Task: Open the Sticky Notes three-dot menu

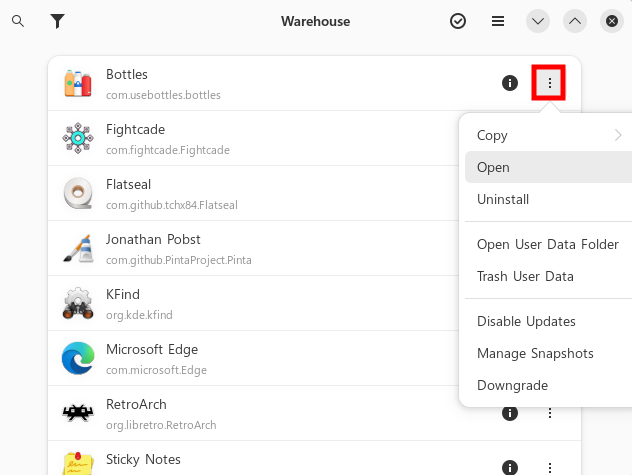Action: [549, 468]
